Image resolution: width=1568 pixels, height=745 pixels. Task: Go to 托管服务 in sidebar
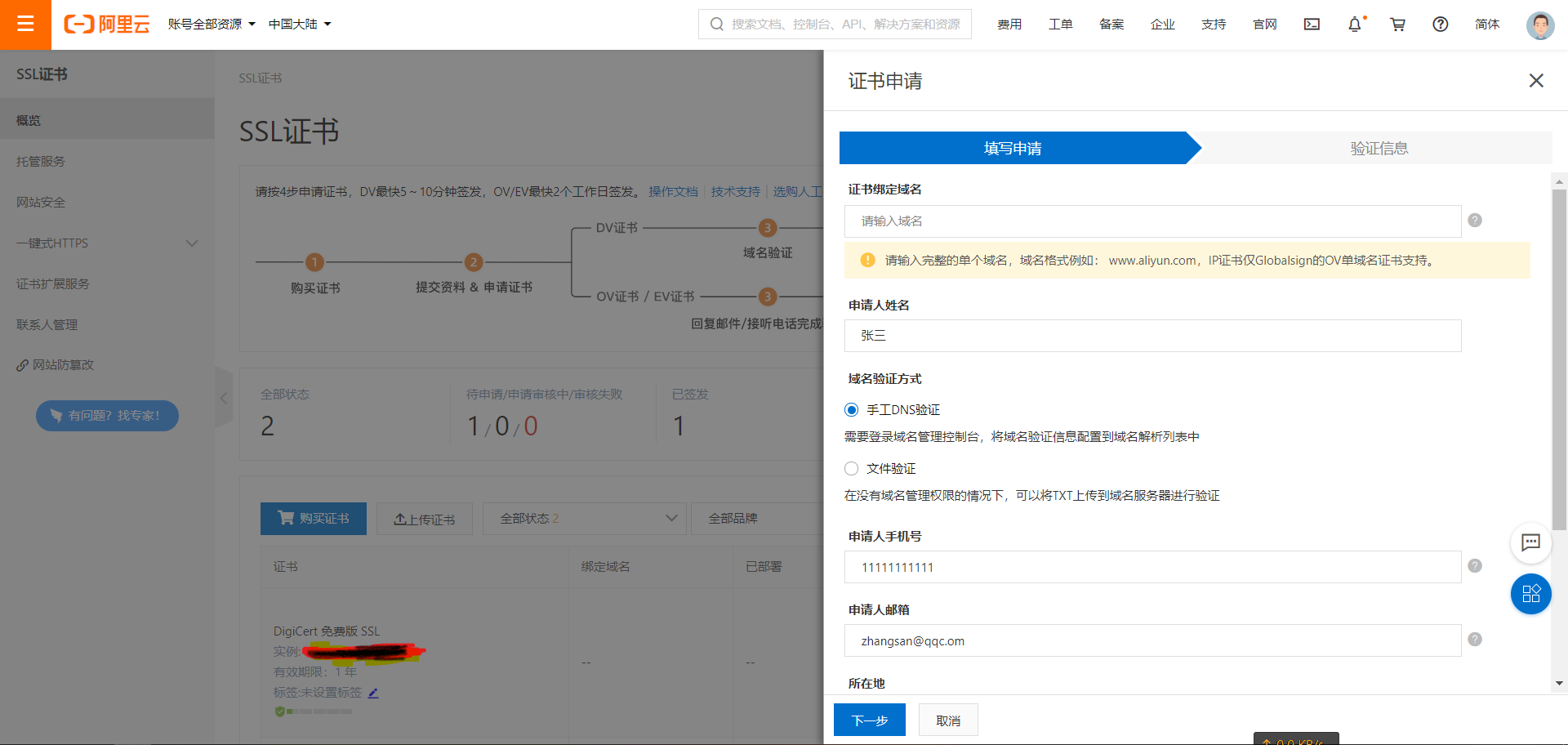coord(107,162)
